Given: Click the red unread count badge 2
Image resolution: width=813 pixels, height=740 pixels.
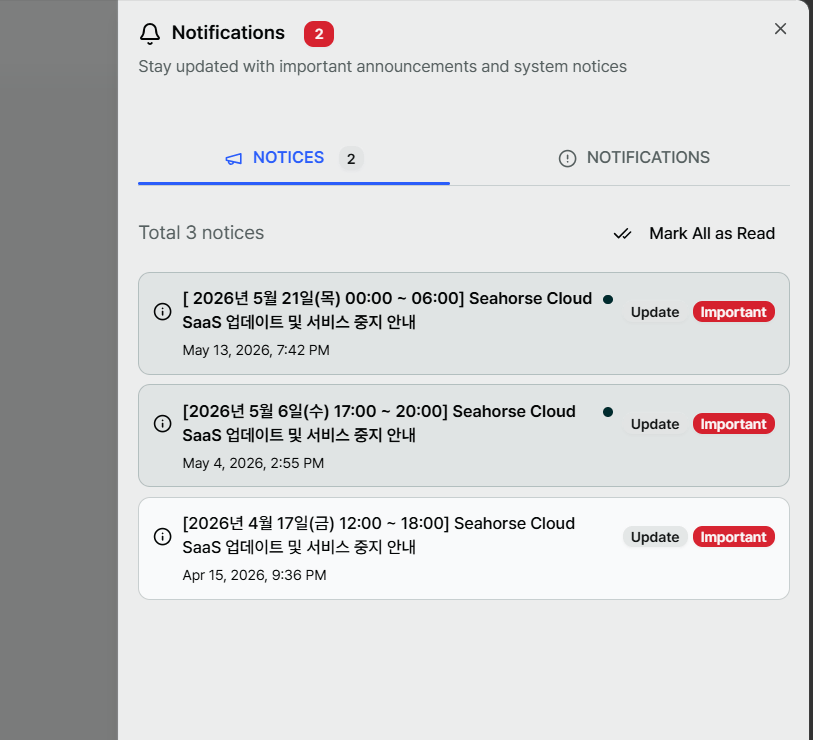Looking at the screenshot, I should pos(319,34).
